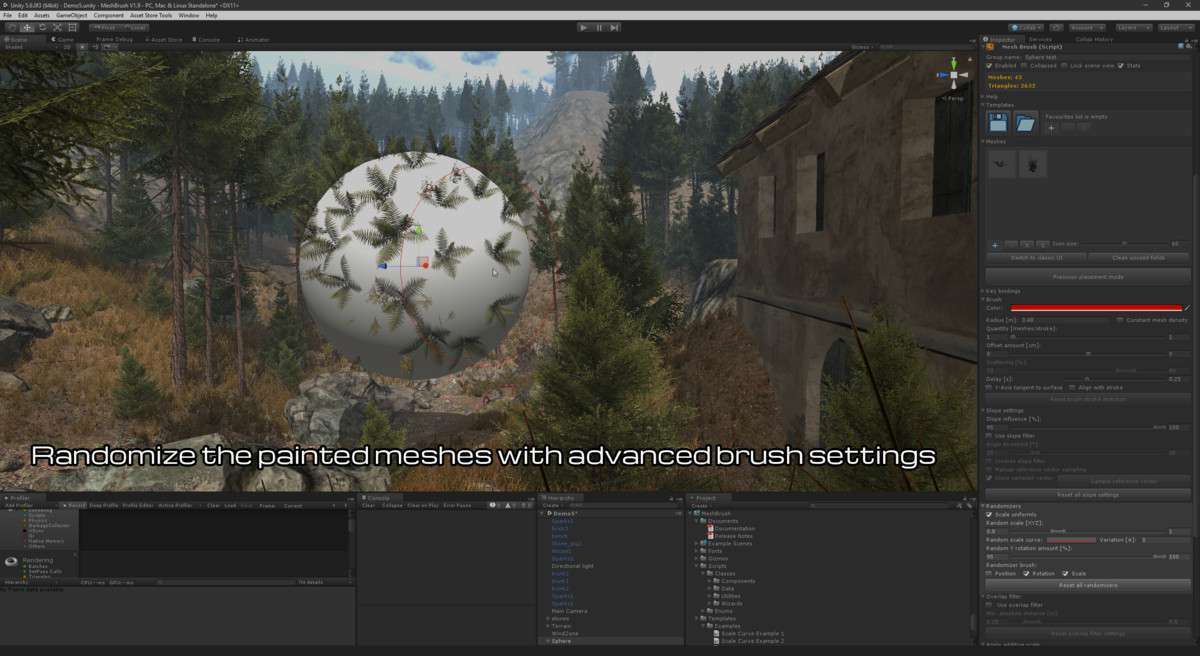The width and height of the screenshot is (1200, 656).
Task: Toggle Align with stroke checkbox
Action: tap(1072, 387)
